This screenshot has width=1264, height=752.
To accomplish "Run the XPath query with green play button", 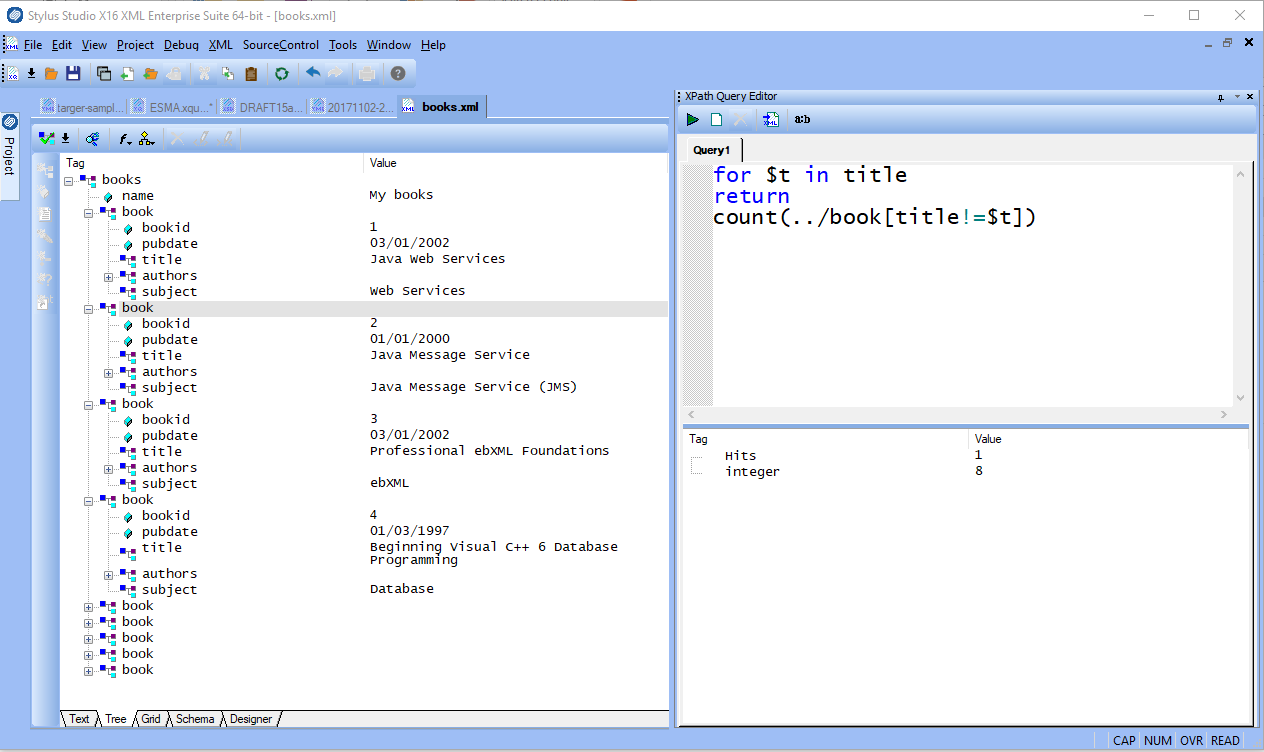I will (x=692, y=120).
